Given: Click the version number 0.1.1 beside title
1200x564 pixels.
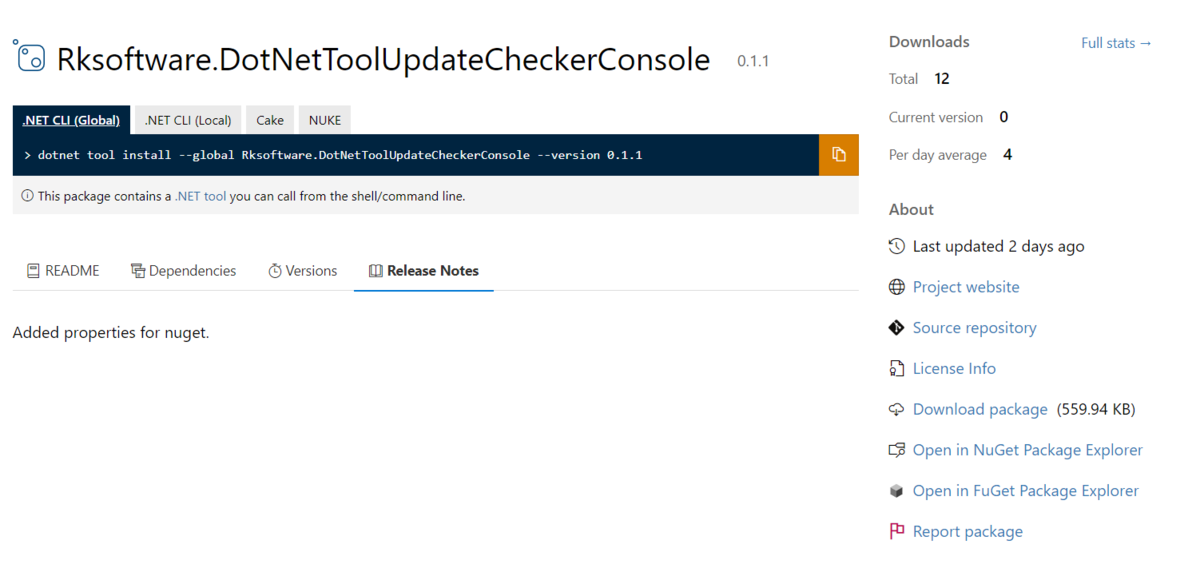Looking at the screenshot, I should click(753, 61).
